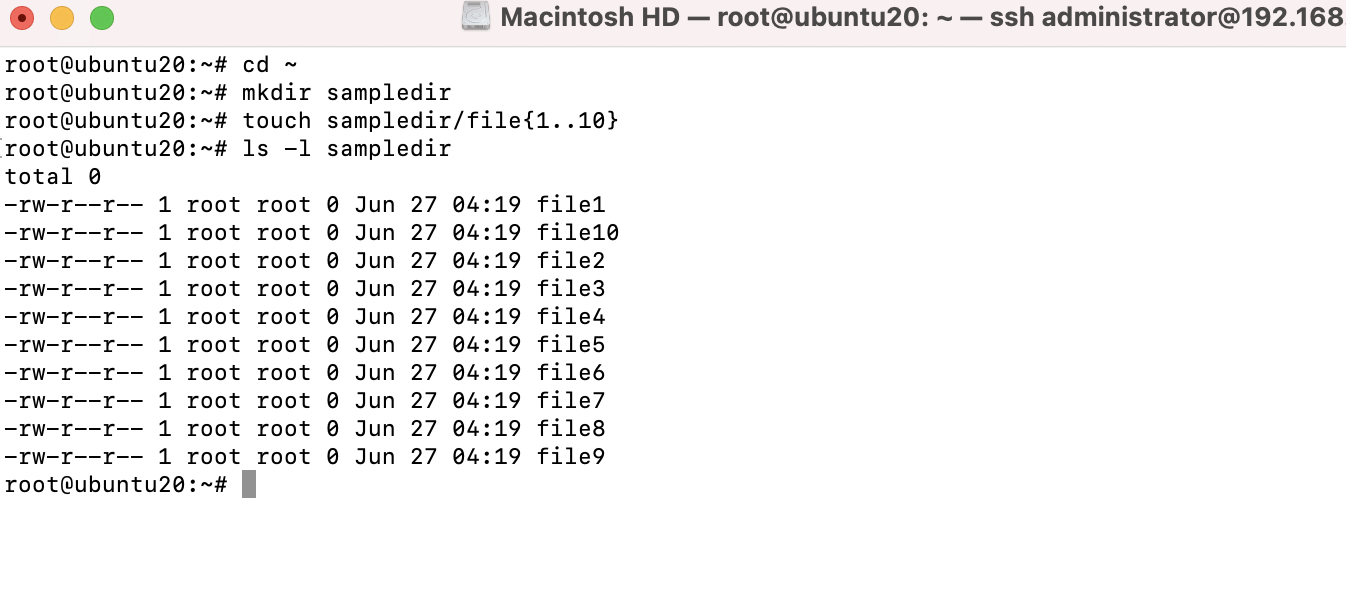The height and width of the screenshot is (590, 1346).
Task: Click the file9 filename in listing
Action: pyautogui.click(x=571, y=457)
